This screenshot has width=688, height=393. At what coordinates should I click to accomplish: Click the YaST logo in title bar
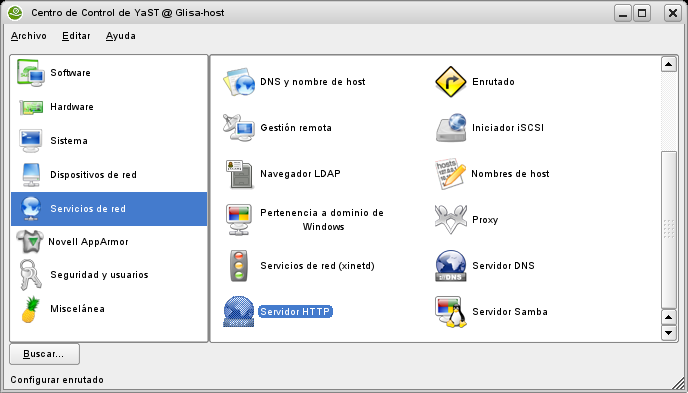point(15,13)
